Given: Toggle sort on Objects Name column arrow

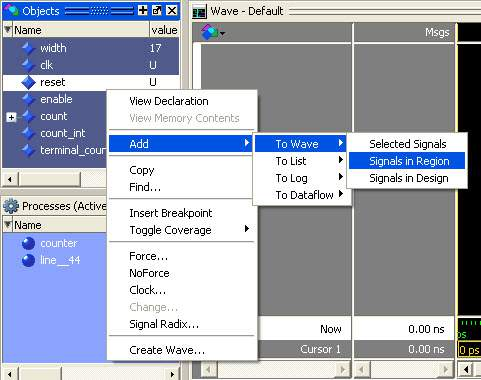Looking at the screenshot, I should click(8, 30).
